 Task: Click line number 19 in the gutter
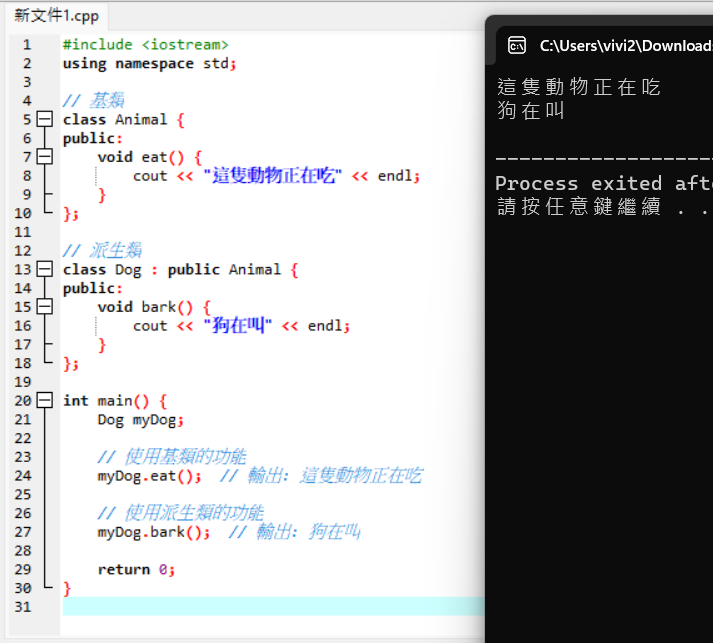23,382
